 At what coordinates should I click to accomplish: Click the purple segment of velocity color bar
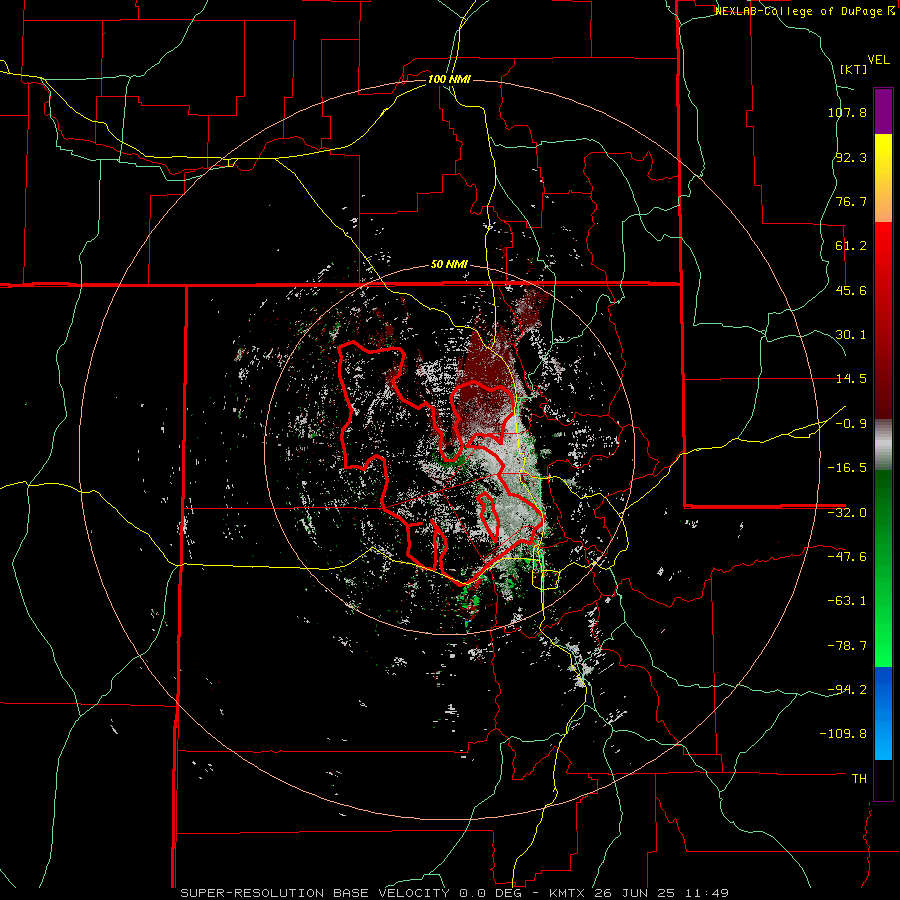coord(883,111)
